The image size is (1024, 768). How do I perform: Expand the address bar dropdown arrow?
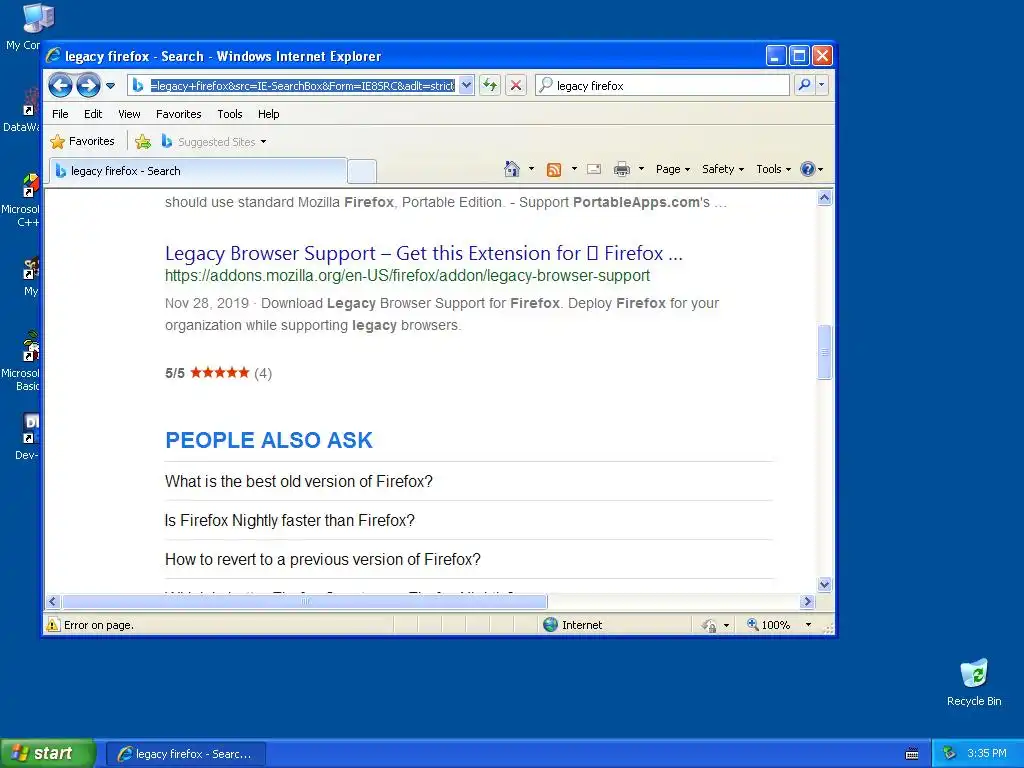(466, 86)
